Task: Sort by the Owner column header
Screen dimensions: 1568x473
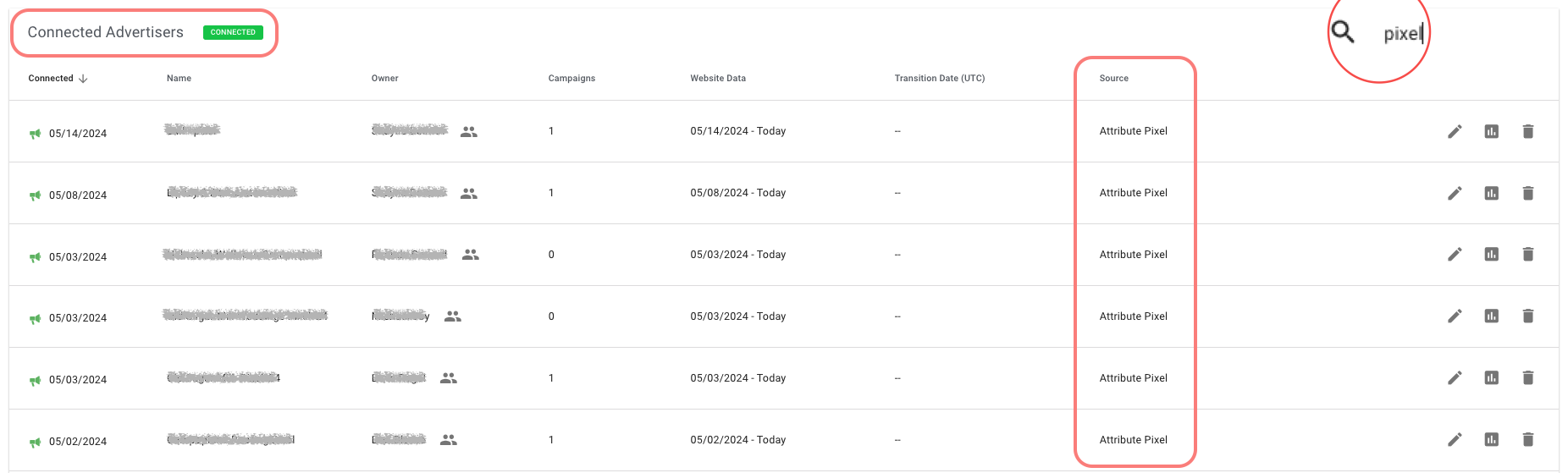Action: [384, 79]
